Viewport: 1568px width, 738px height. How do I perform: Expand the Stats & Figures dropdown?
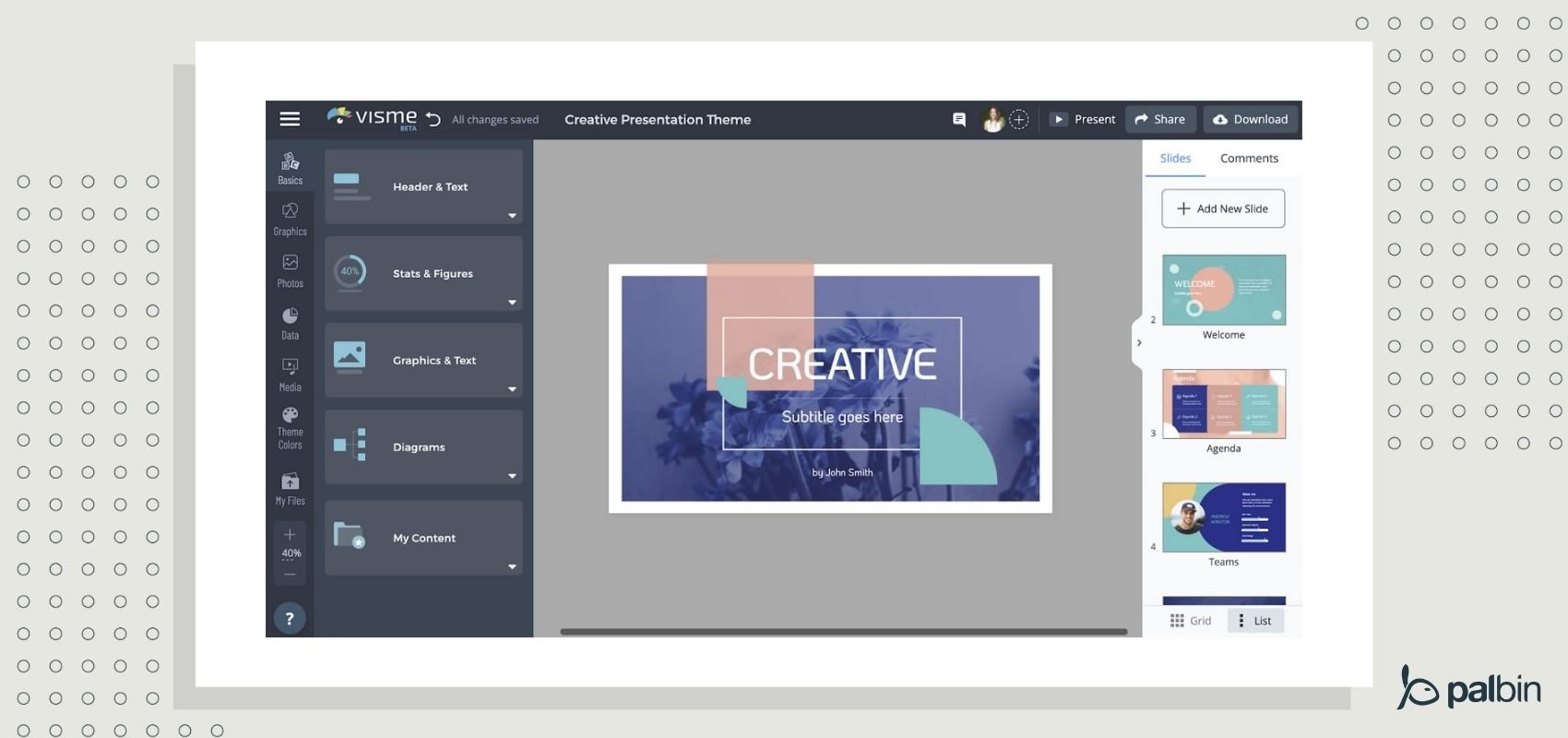pos(512,303)
